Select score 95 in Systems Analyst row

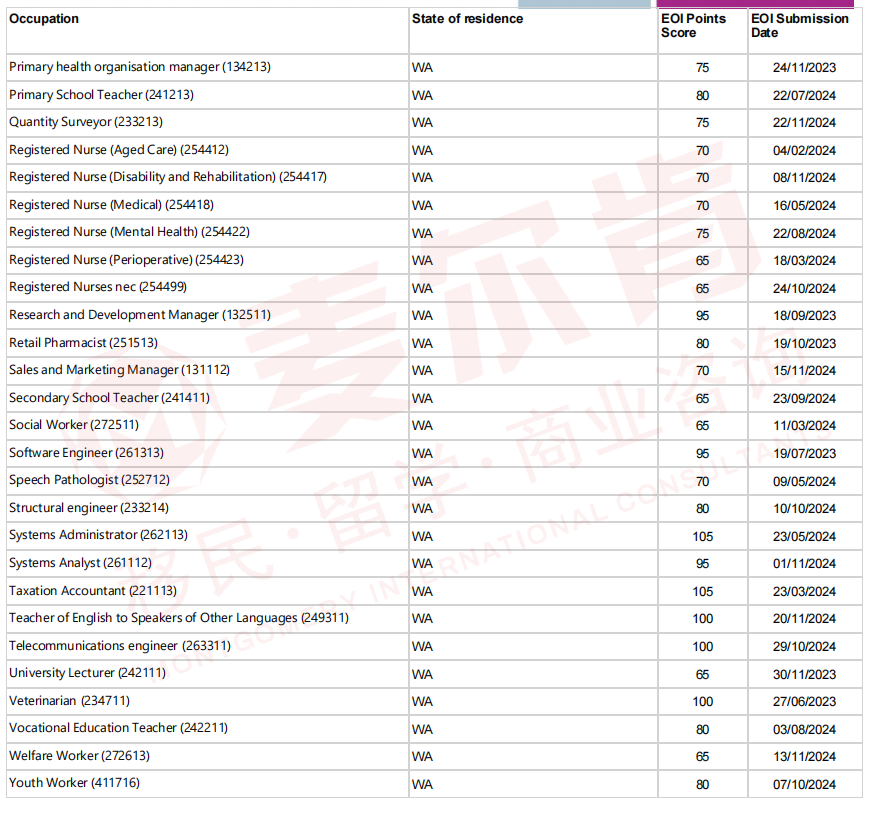[x=703, y=564]
